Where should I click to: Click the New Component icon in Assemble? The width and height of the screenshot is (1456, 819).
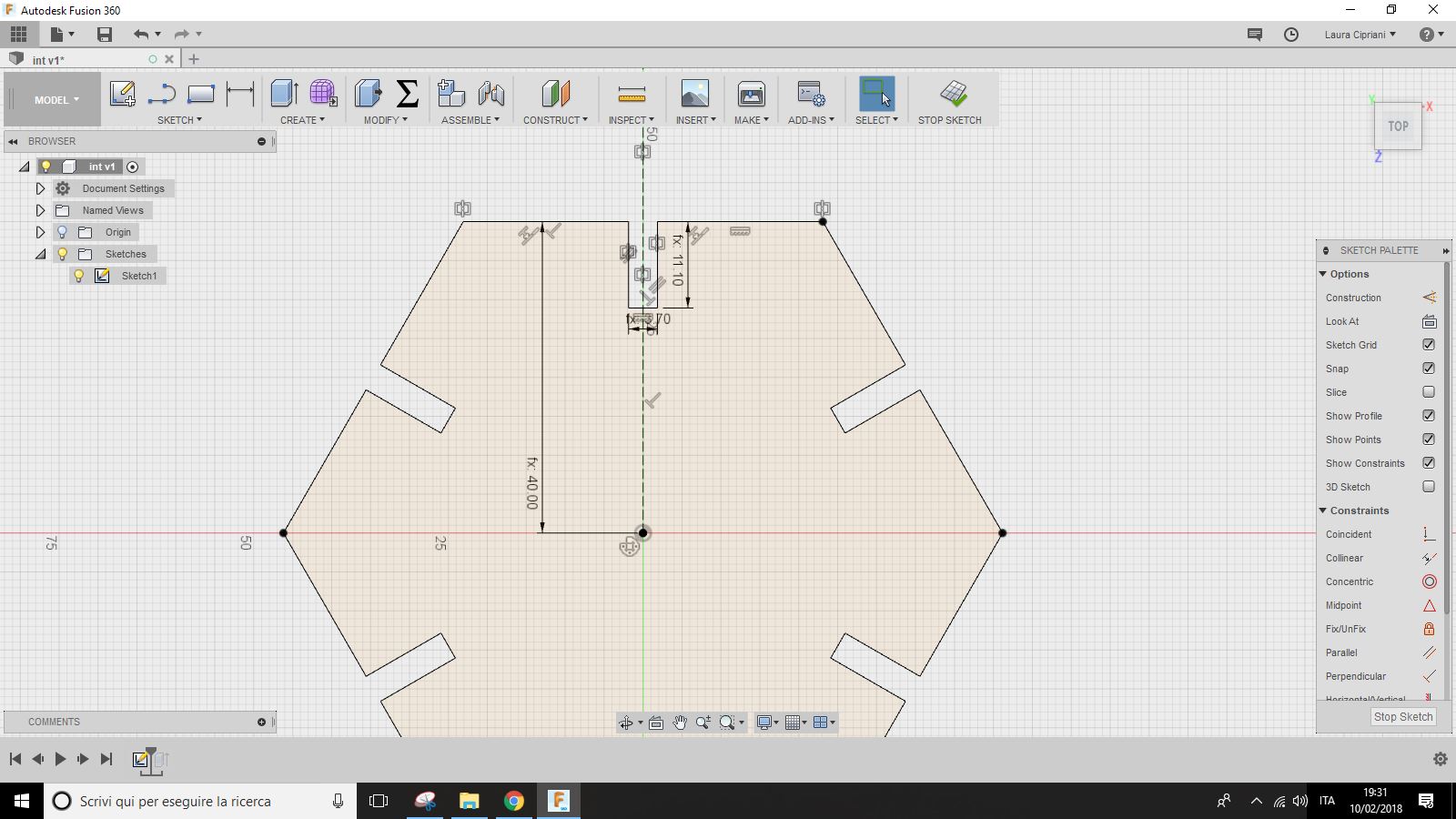tap(451, 93)
